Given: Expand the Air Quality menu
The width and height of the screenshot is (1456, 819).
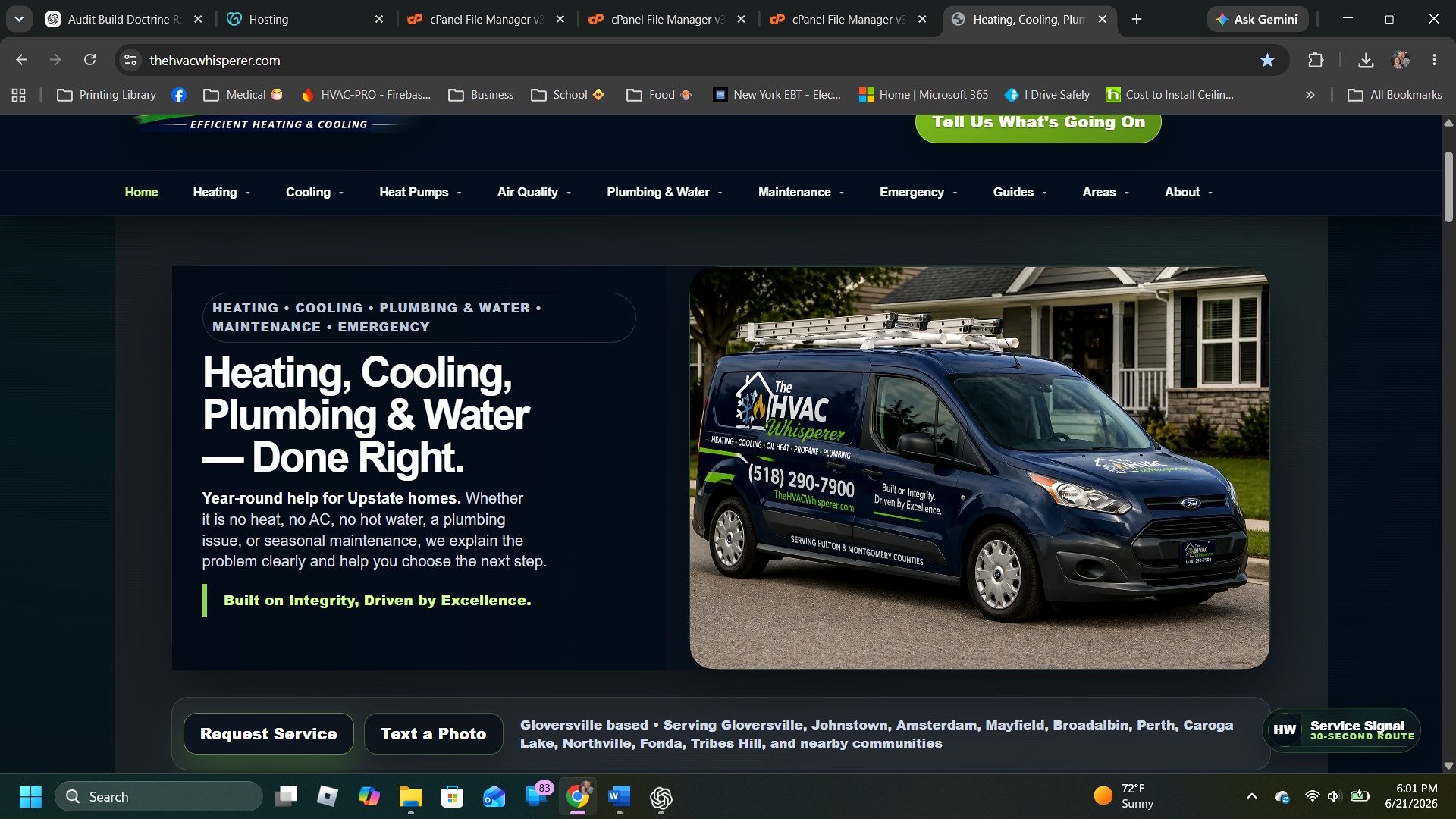Looking at the screenshot, I should click(534, 192).
